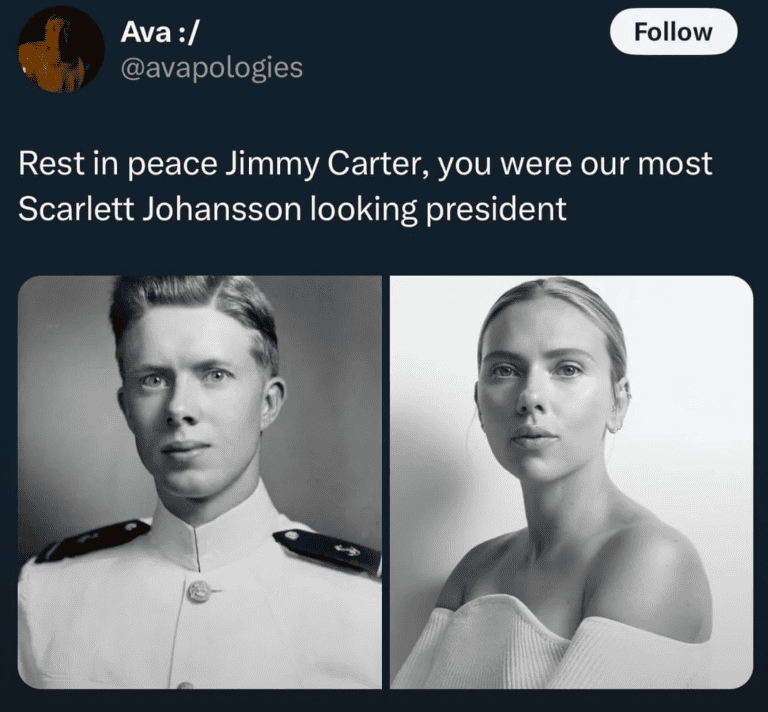Click the dark left epaulet on the uniform
The width and height of the screenshot is (768, 712).
click(93, 541)
